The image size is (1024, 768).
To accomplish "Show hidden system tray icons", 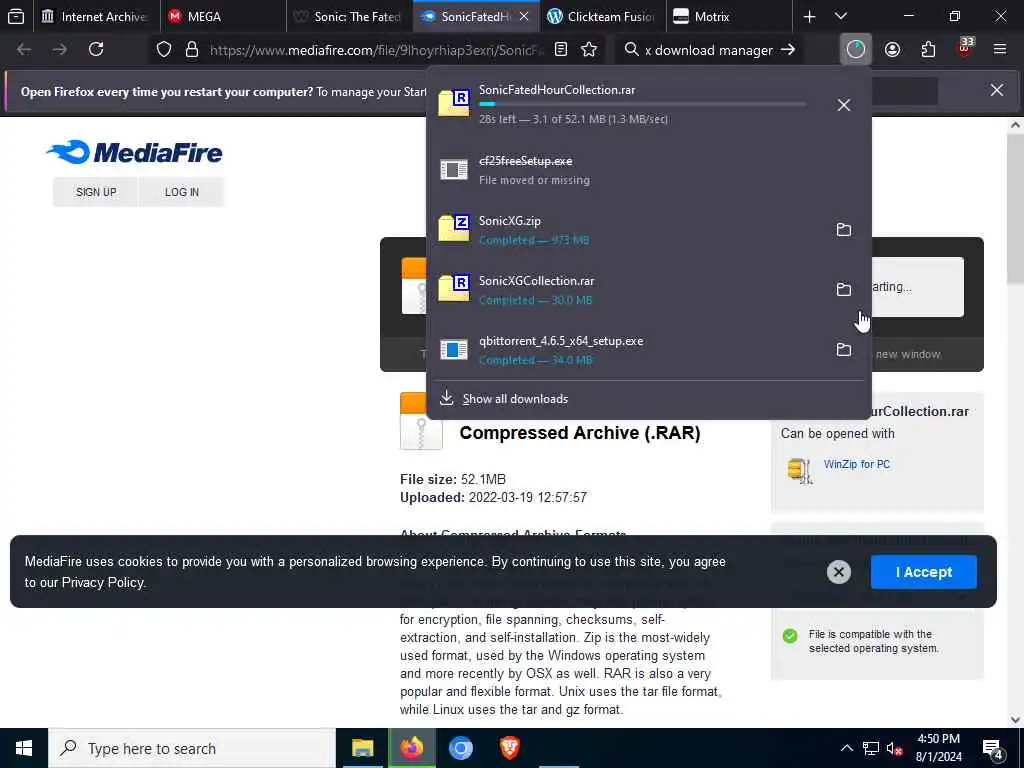I will [846, 748].
